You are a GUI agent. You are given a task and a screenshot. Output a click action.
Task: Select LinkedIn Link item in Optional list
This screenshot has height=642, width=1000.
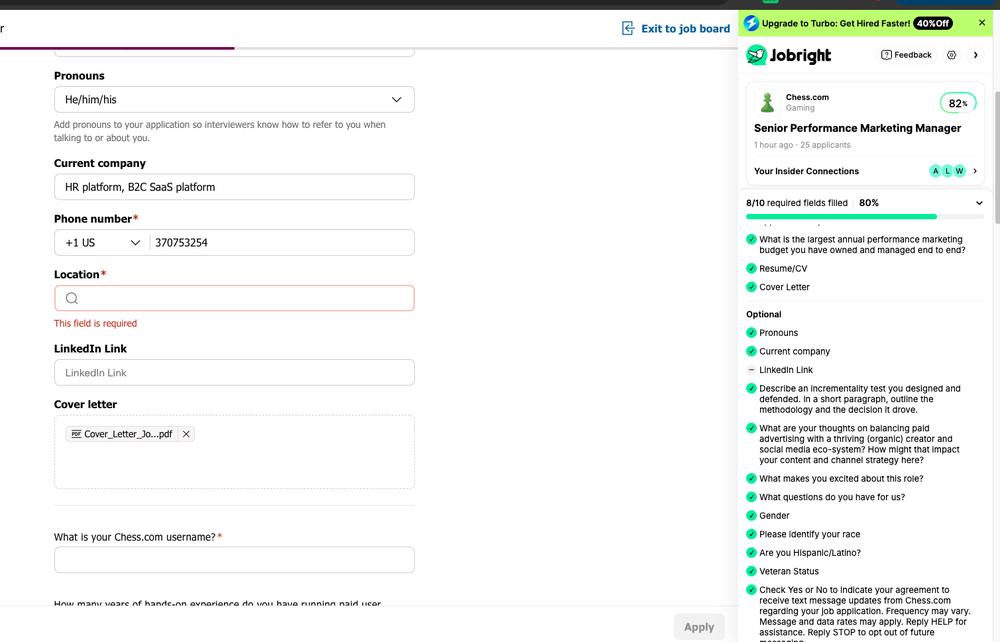click(x=786, y=370)
